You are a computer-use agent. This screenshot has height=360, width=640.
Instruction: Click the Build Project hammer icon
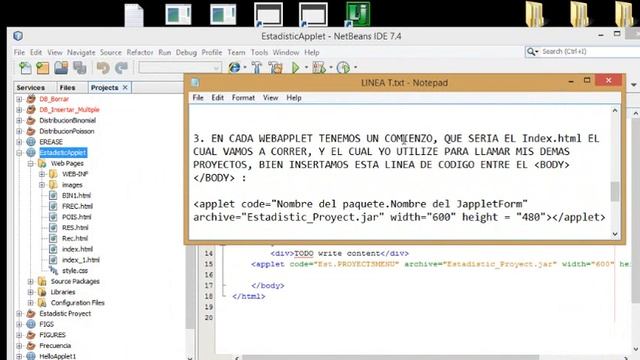click(257, 67)
